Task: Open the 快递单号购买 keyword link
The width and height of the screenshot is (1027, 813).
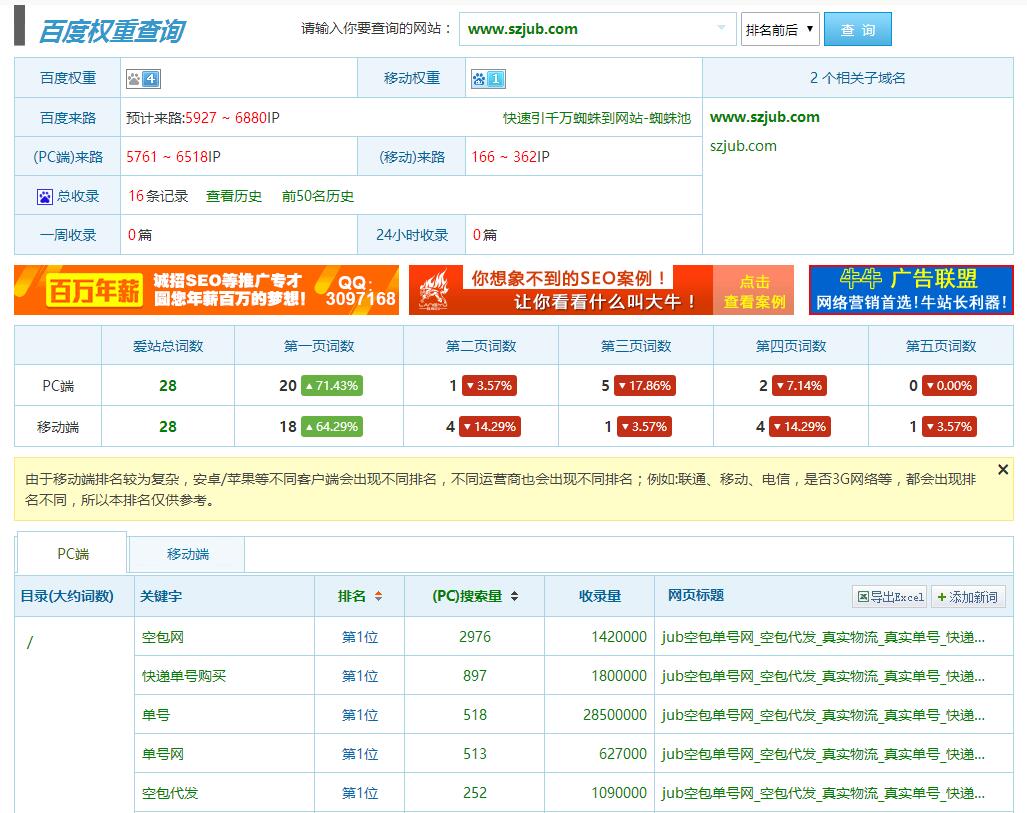Action: point(184,676)
